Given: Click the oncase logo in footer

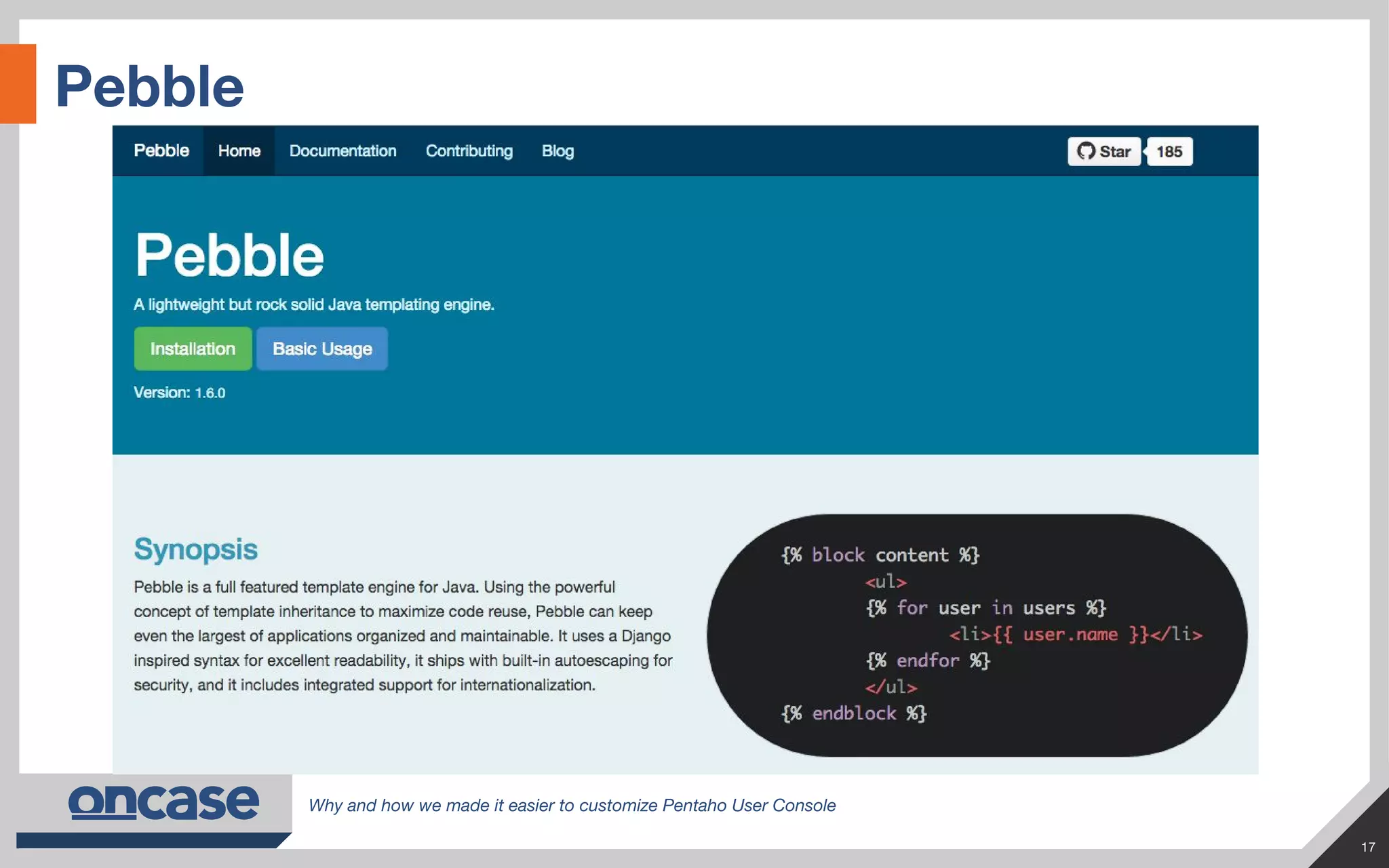Looking at the screenshot, I should pos(163,802).
